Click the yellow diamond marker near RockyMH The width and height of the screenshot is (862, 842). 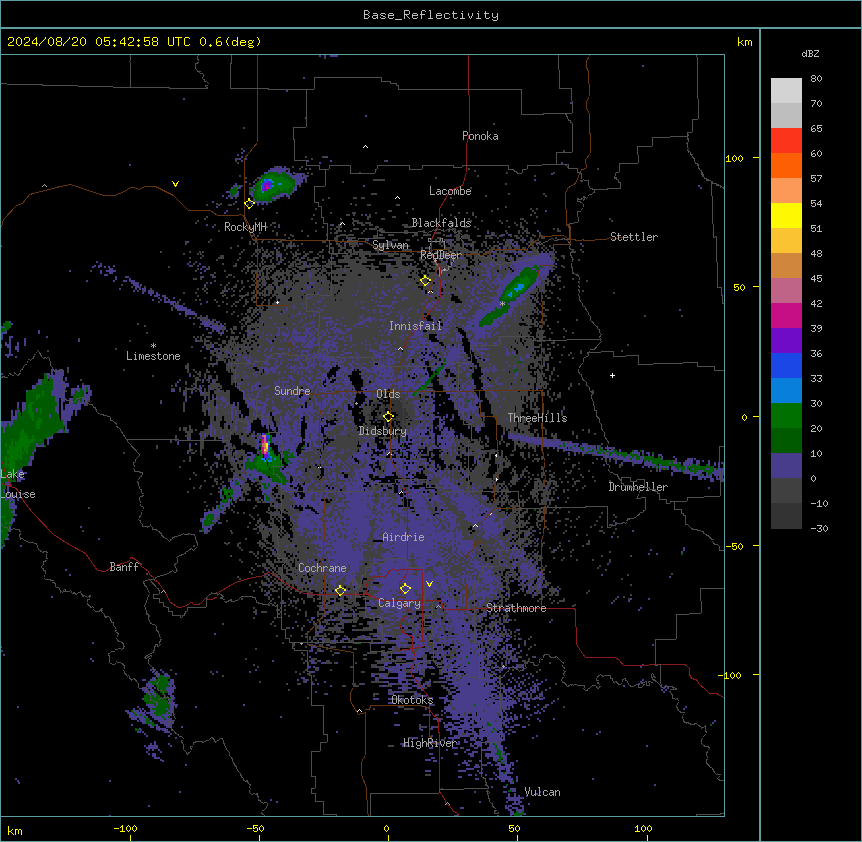pos(249,203)
